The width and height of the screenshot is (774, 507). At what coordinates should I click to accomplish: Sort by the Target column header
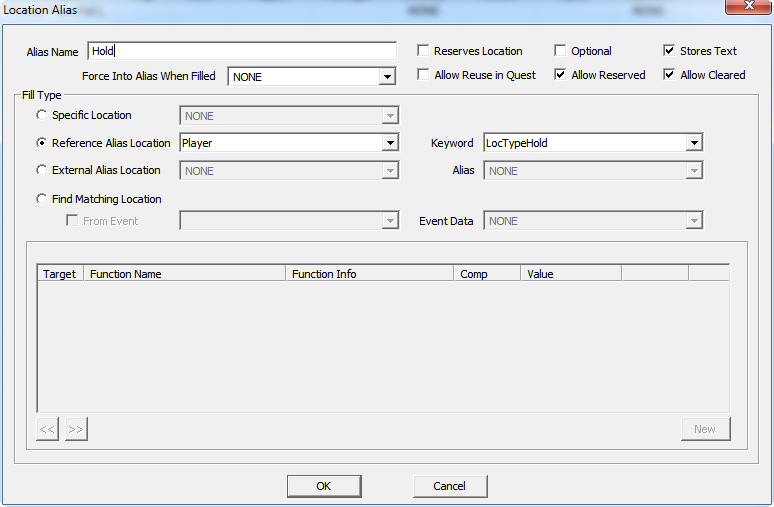(60, 274)
